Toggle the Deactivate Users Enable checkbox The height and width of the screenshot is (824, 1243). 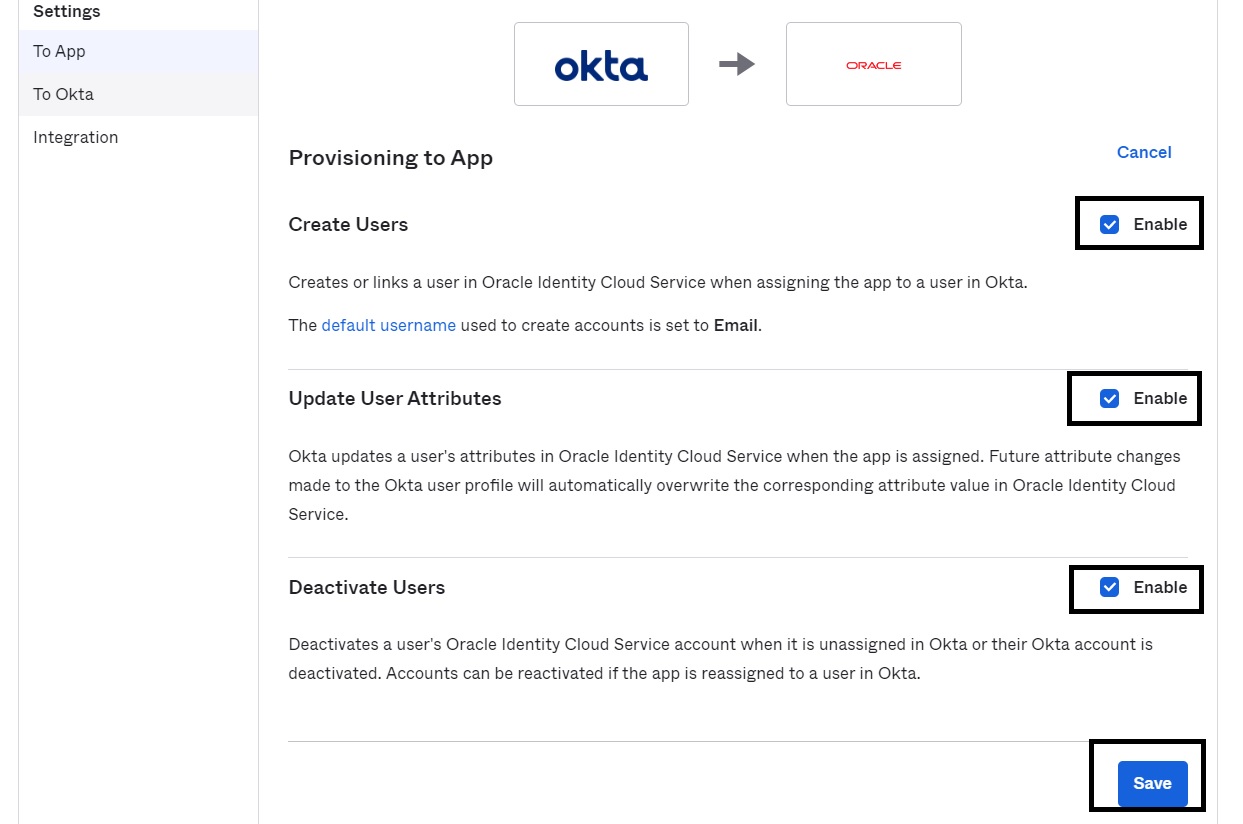click(x=1109, y=588)
